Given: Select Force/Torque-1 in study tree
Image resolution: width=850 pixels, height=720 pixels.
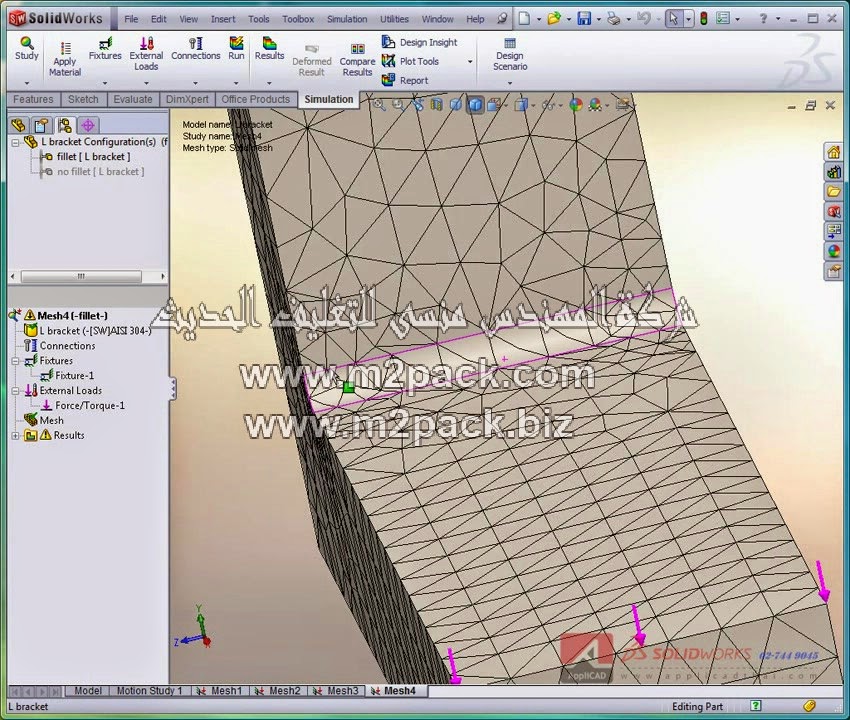Looking at the screenshot, I should point(83,405).
